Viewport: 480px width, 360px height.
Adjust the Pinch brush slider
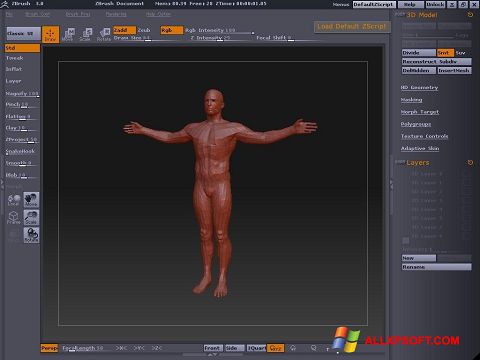22,105
